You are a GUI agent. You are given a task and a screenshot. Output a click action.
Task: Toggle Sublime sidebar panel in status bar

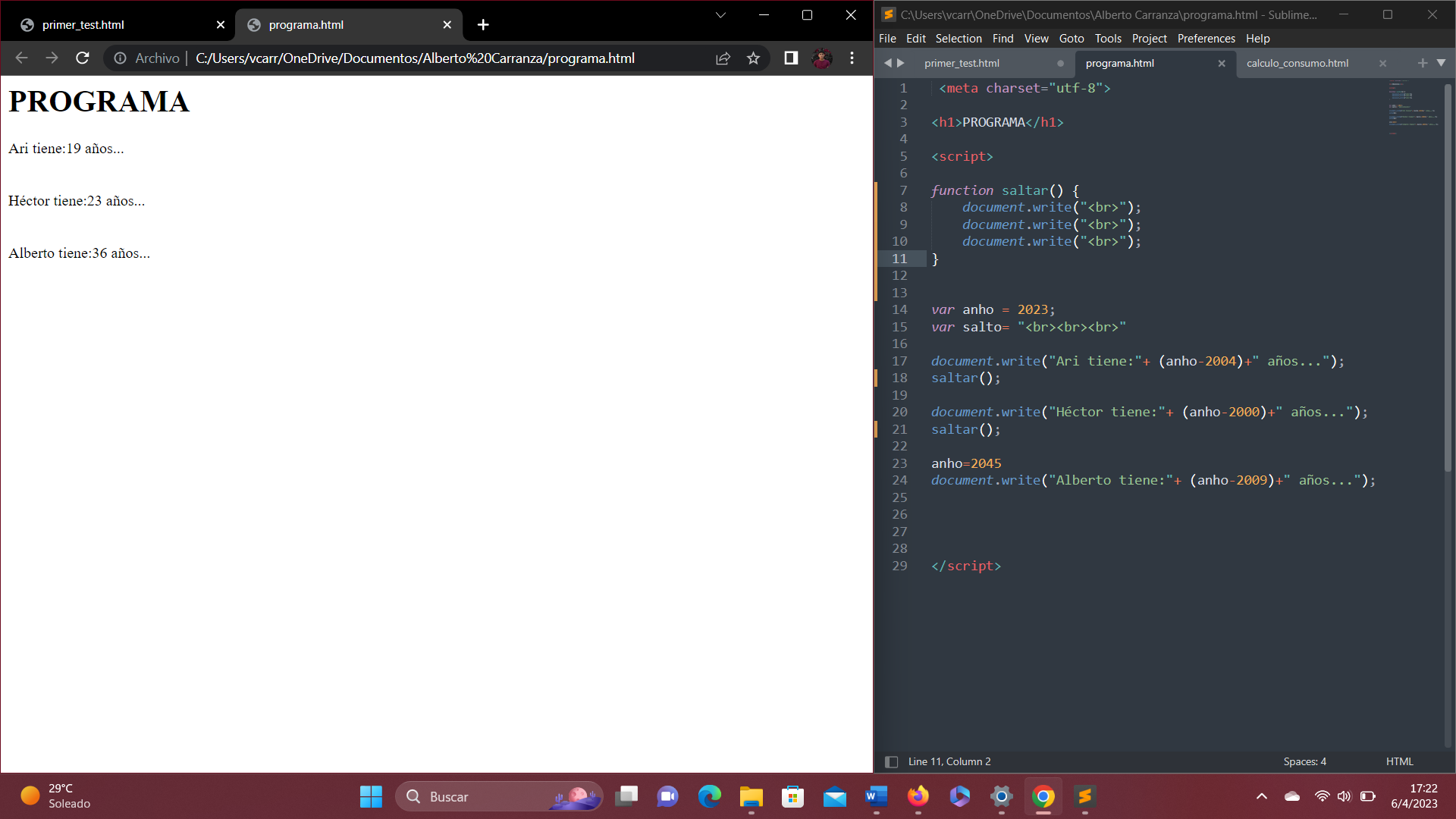(x=892, y=761)
